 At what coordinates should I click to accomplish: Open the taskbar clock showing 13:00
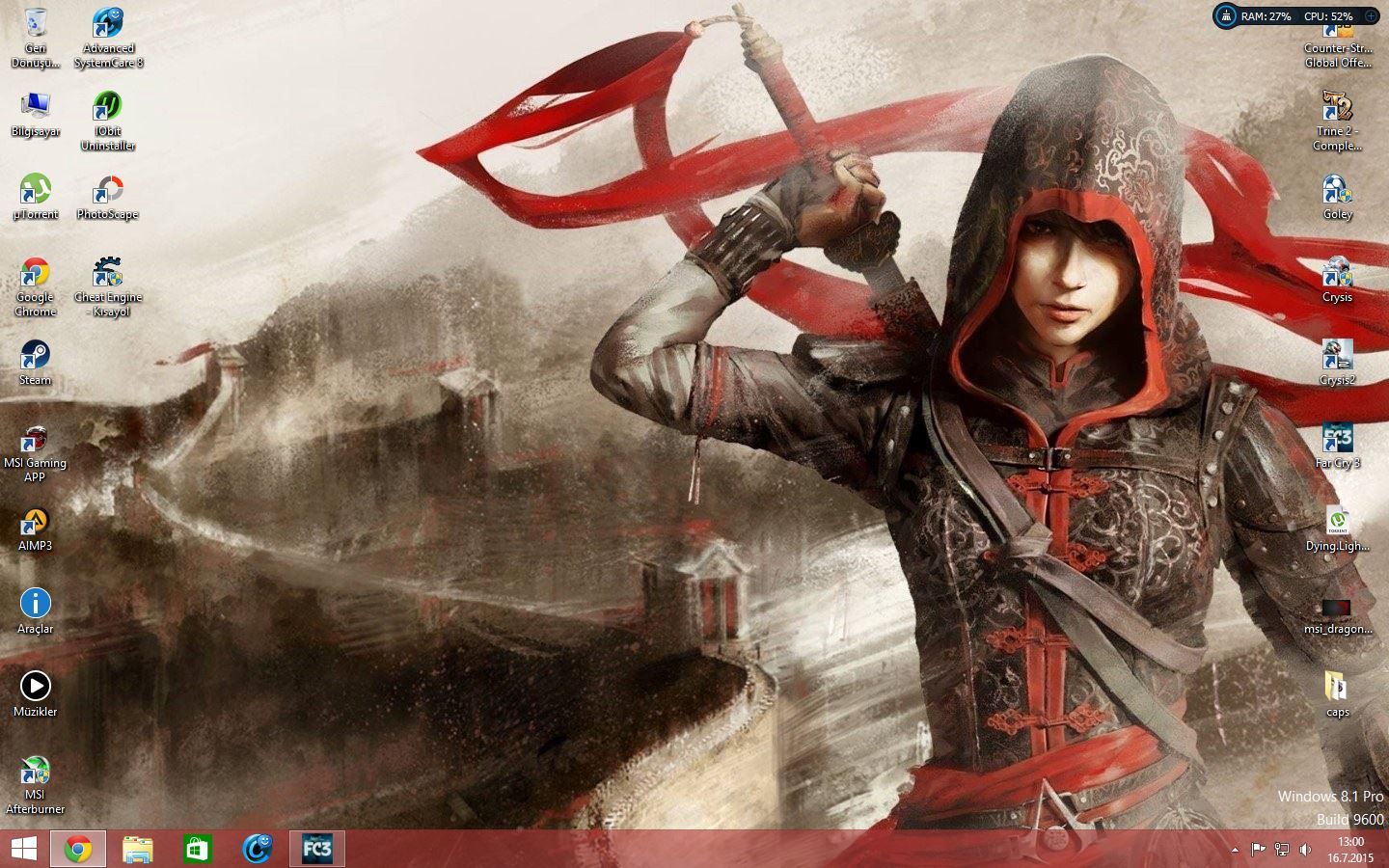(1350, 850)
